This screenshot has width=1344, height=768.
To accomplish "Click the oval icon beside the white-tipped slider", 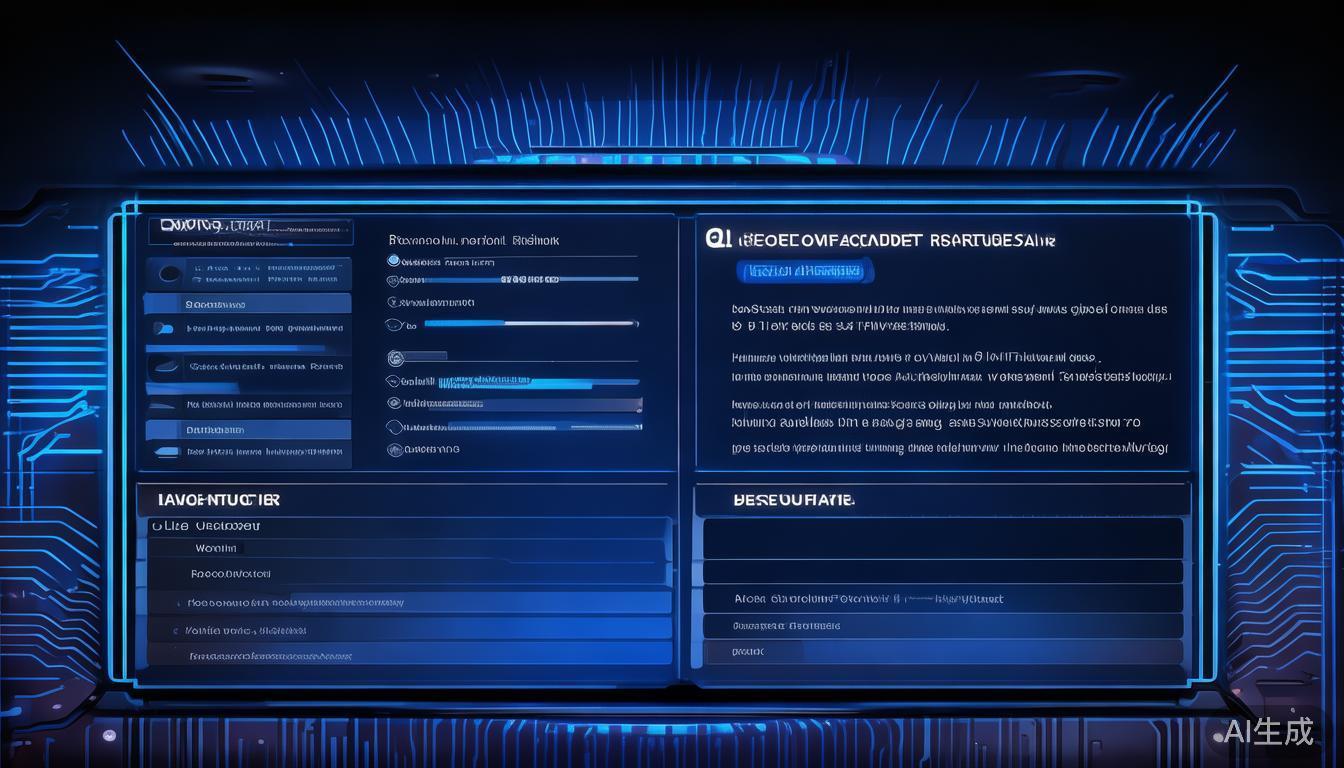I will tap(394, 324).
